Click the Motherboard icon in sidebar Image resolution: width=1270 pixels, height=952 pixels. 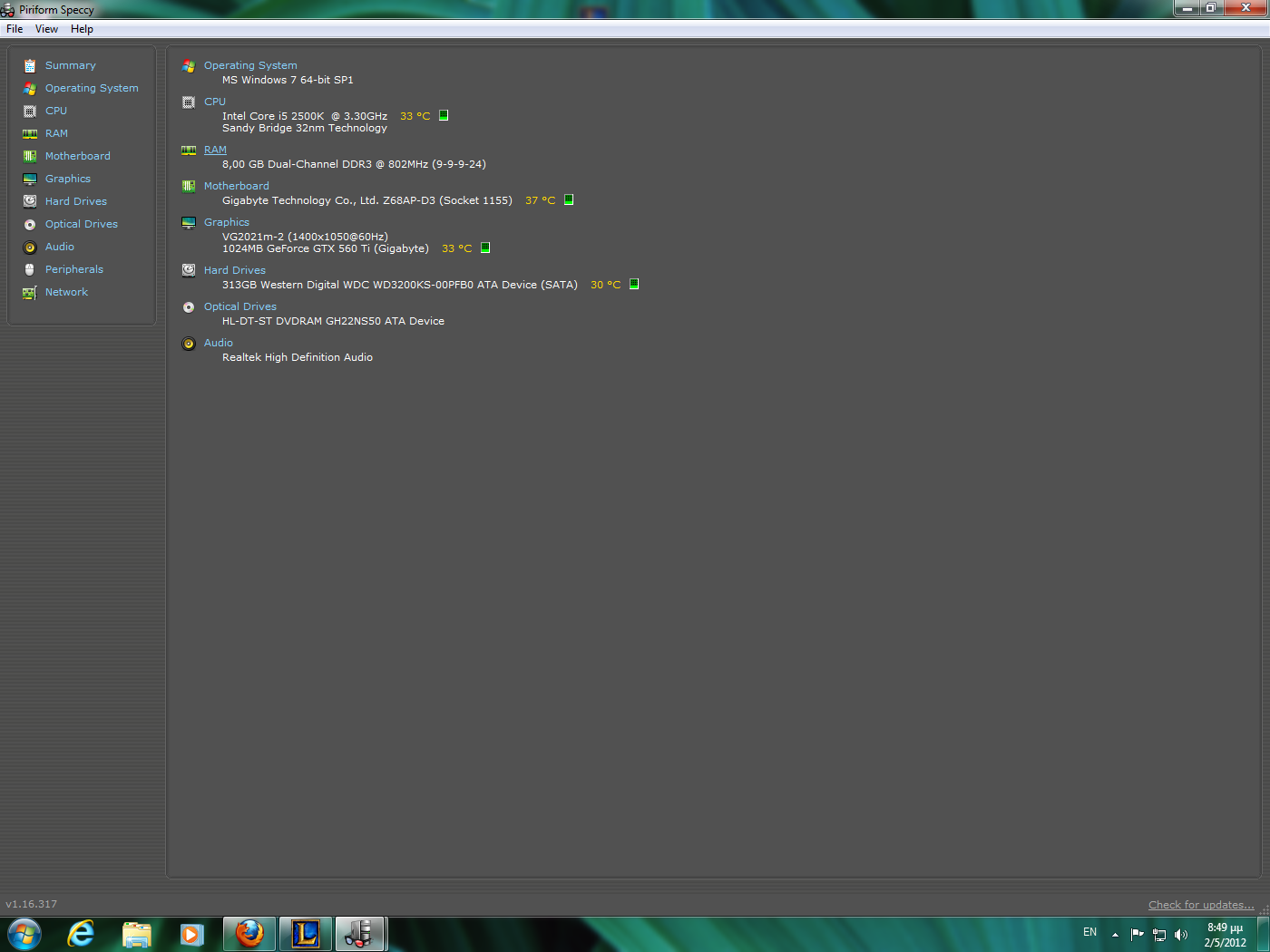(x=30, y=156)
